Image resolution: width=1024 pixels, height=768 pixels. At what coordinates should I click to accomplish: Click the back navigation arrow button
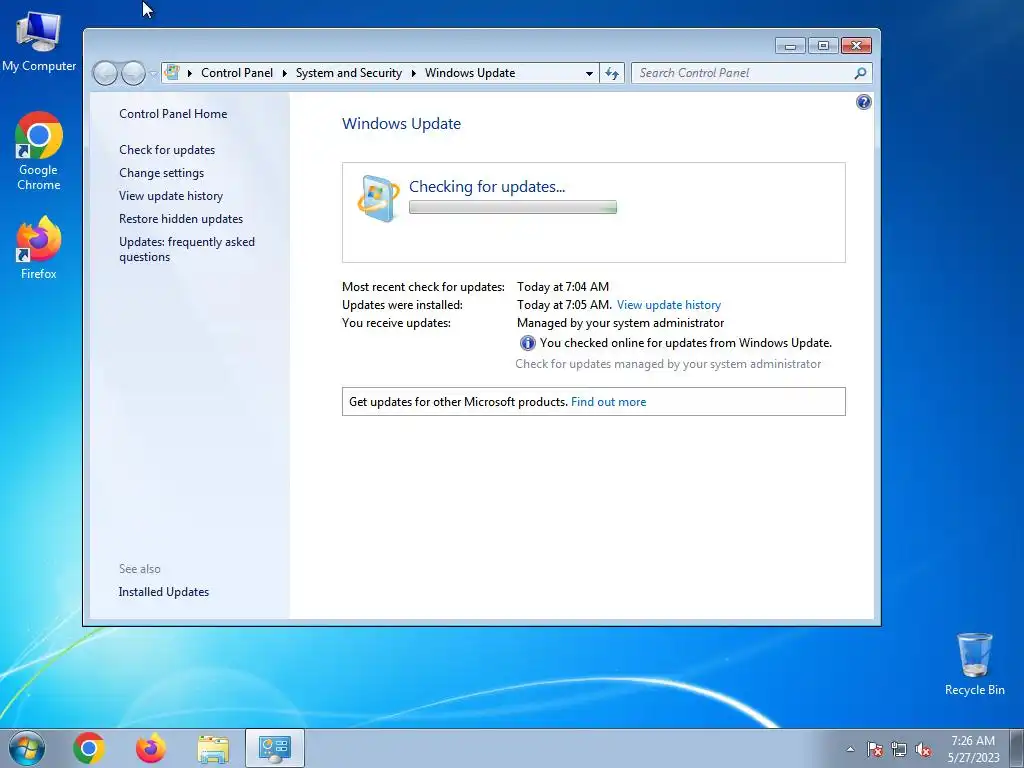(x=105, y=73)
